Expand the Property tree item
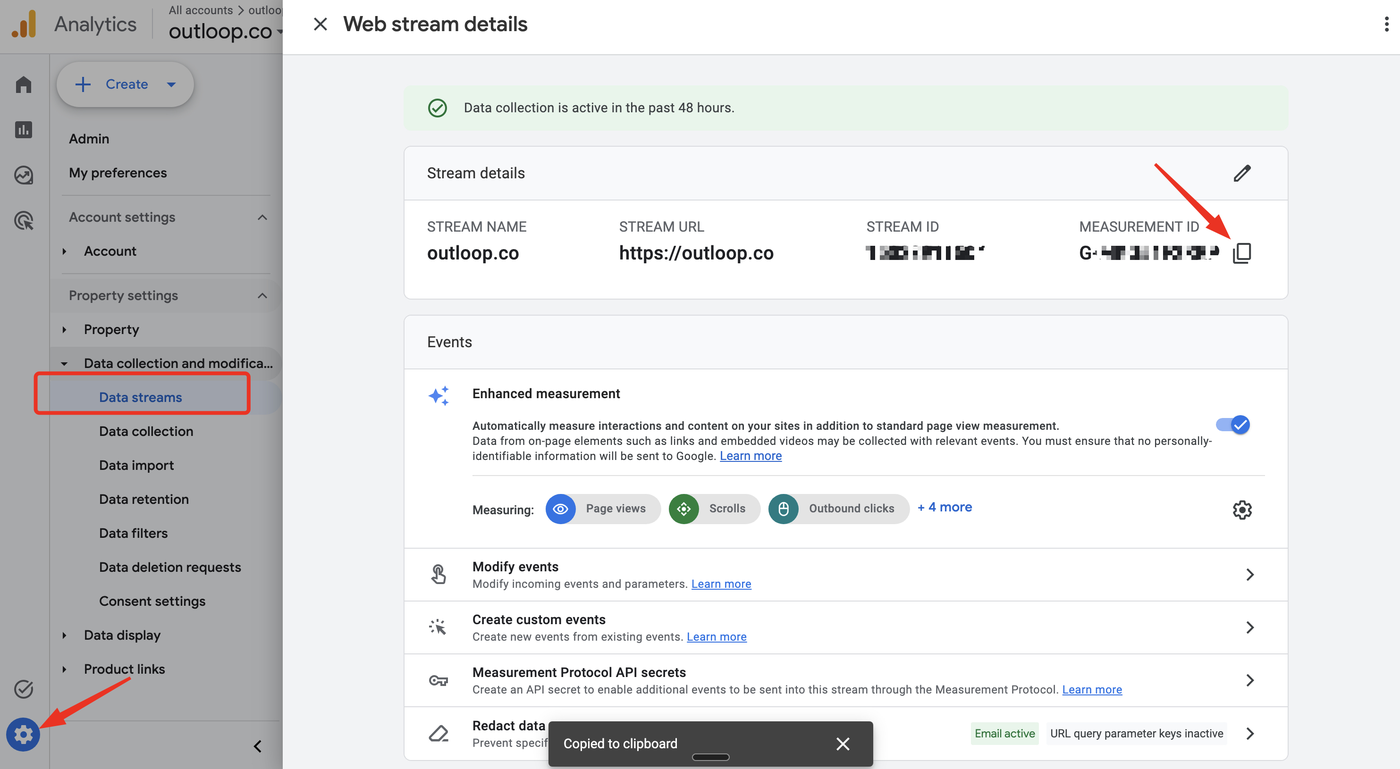The width and height of the screenshot is (1400, 769). (65, 329)
